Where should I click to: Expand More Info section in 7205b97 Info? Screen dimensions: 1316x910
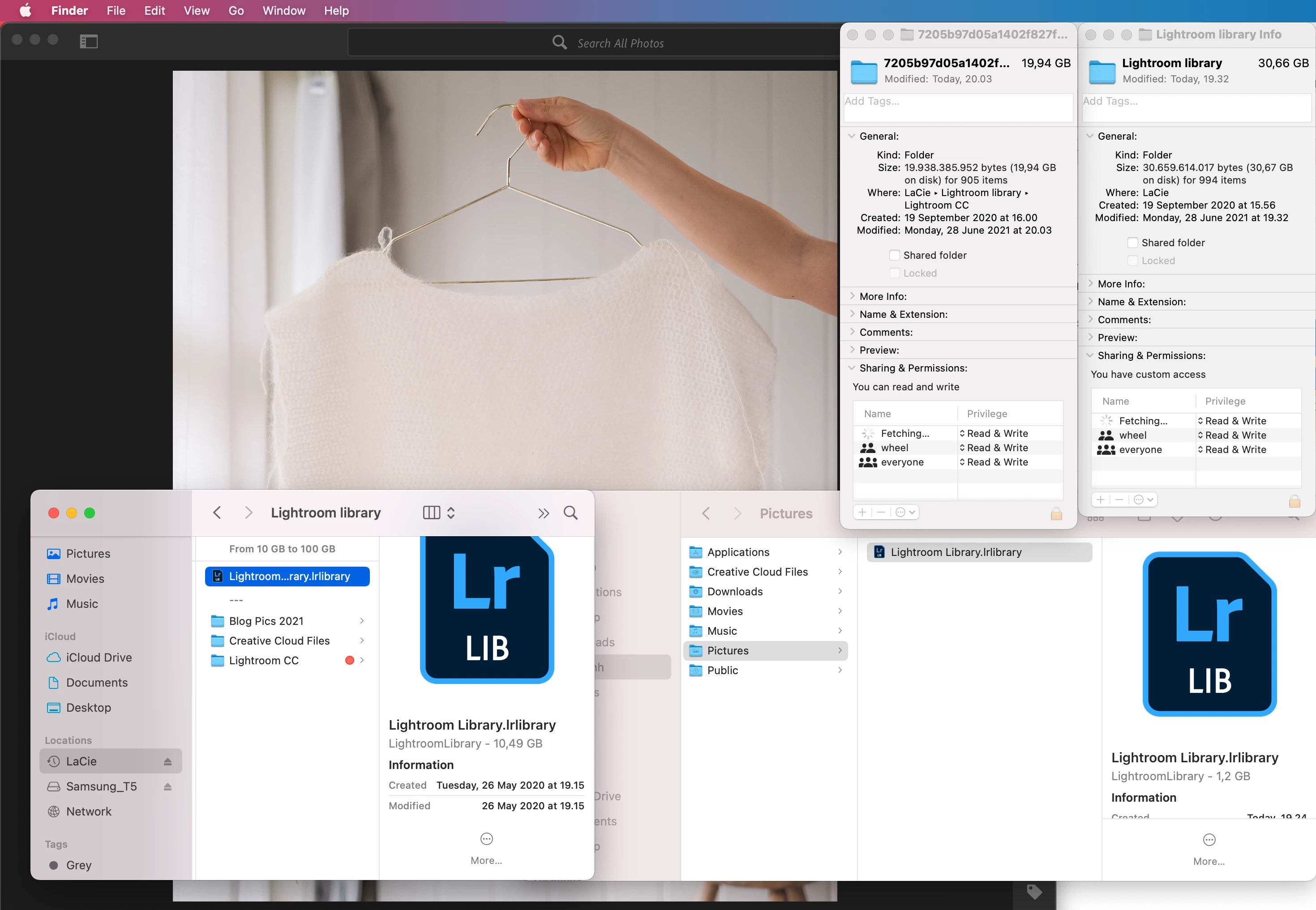click(852, 296)
